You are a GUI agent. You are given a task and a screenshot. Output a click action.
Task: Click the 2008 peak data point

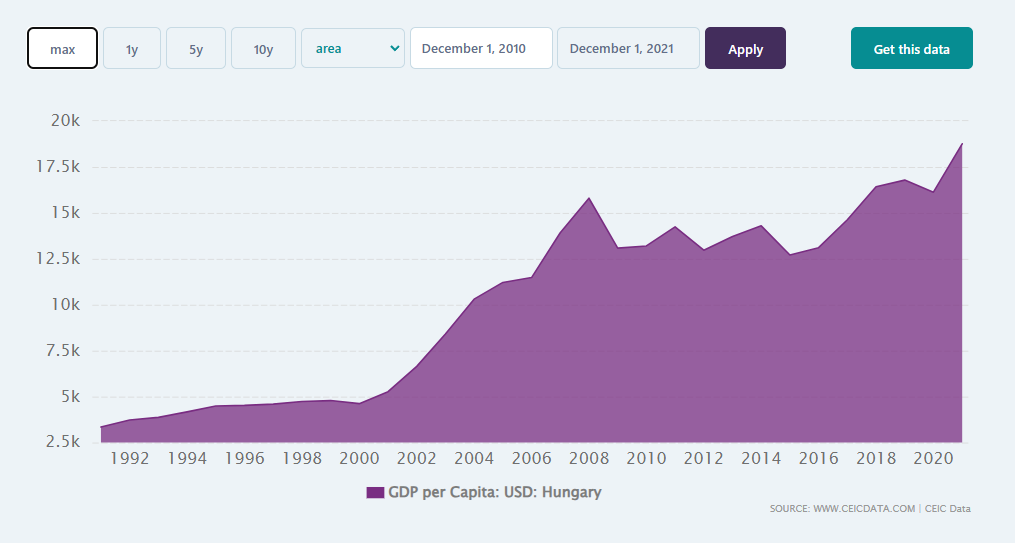point(589,198)
